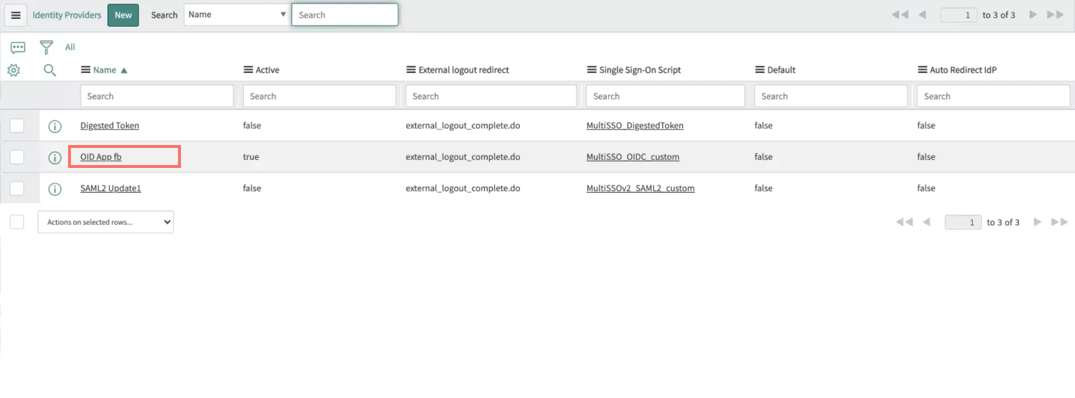Click the filter funnel icon
The image size is (1075, 398).
pos(46,47)
